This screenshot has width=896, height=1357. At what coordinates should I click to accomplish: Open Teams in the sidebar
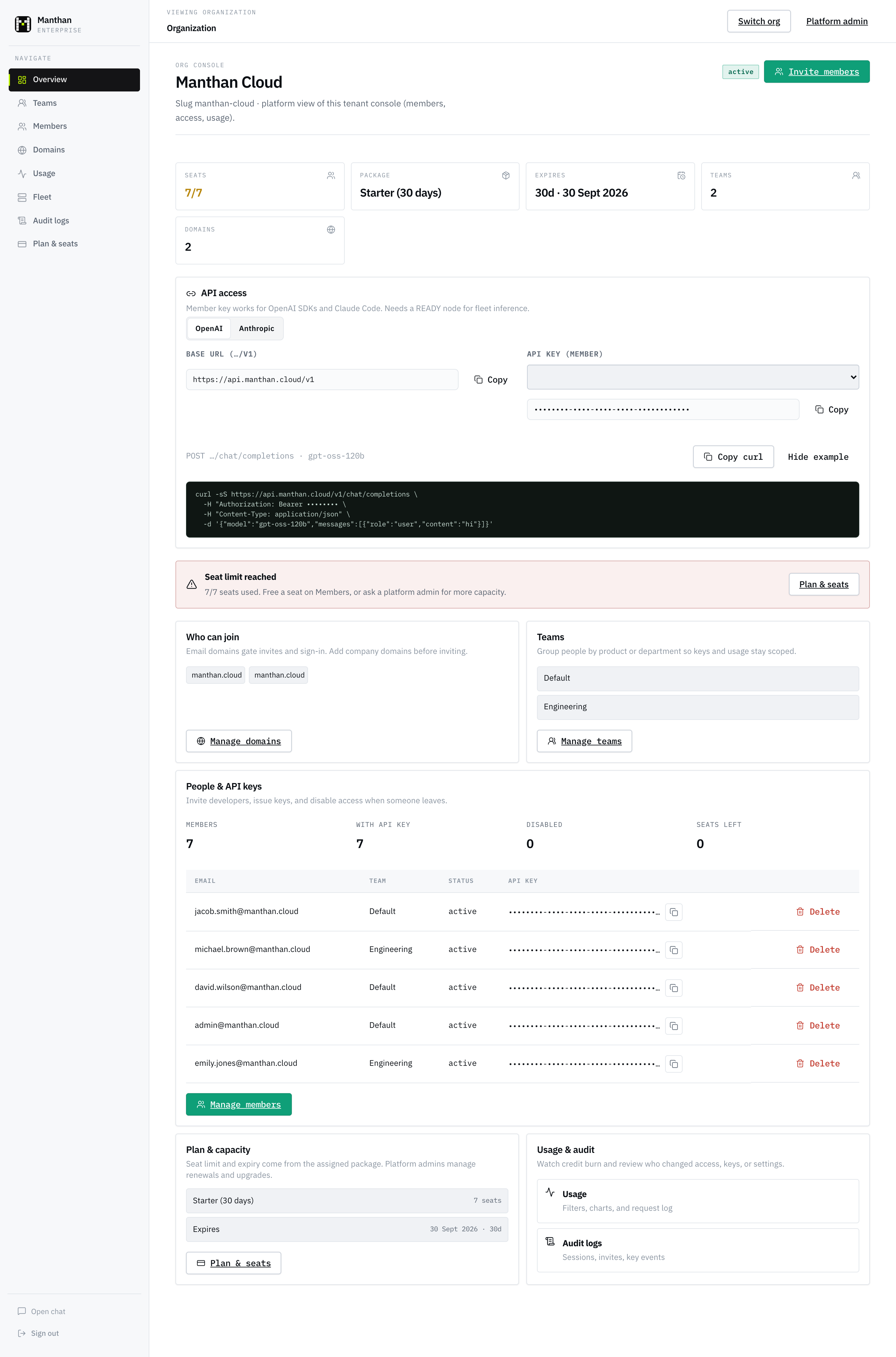click(x=74, y=103)
